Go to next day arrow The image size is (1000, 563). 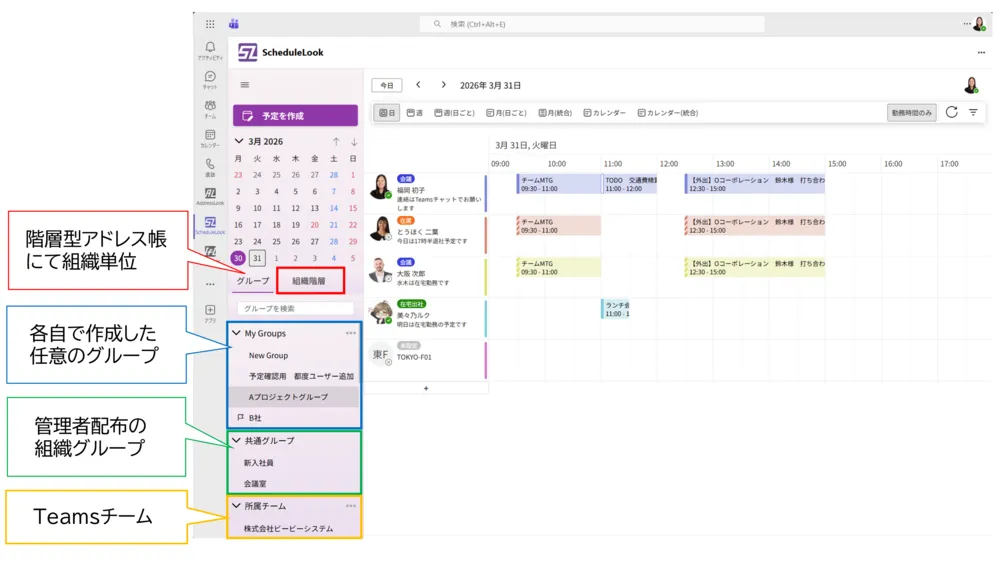[x=443, y=85]
